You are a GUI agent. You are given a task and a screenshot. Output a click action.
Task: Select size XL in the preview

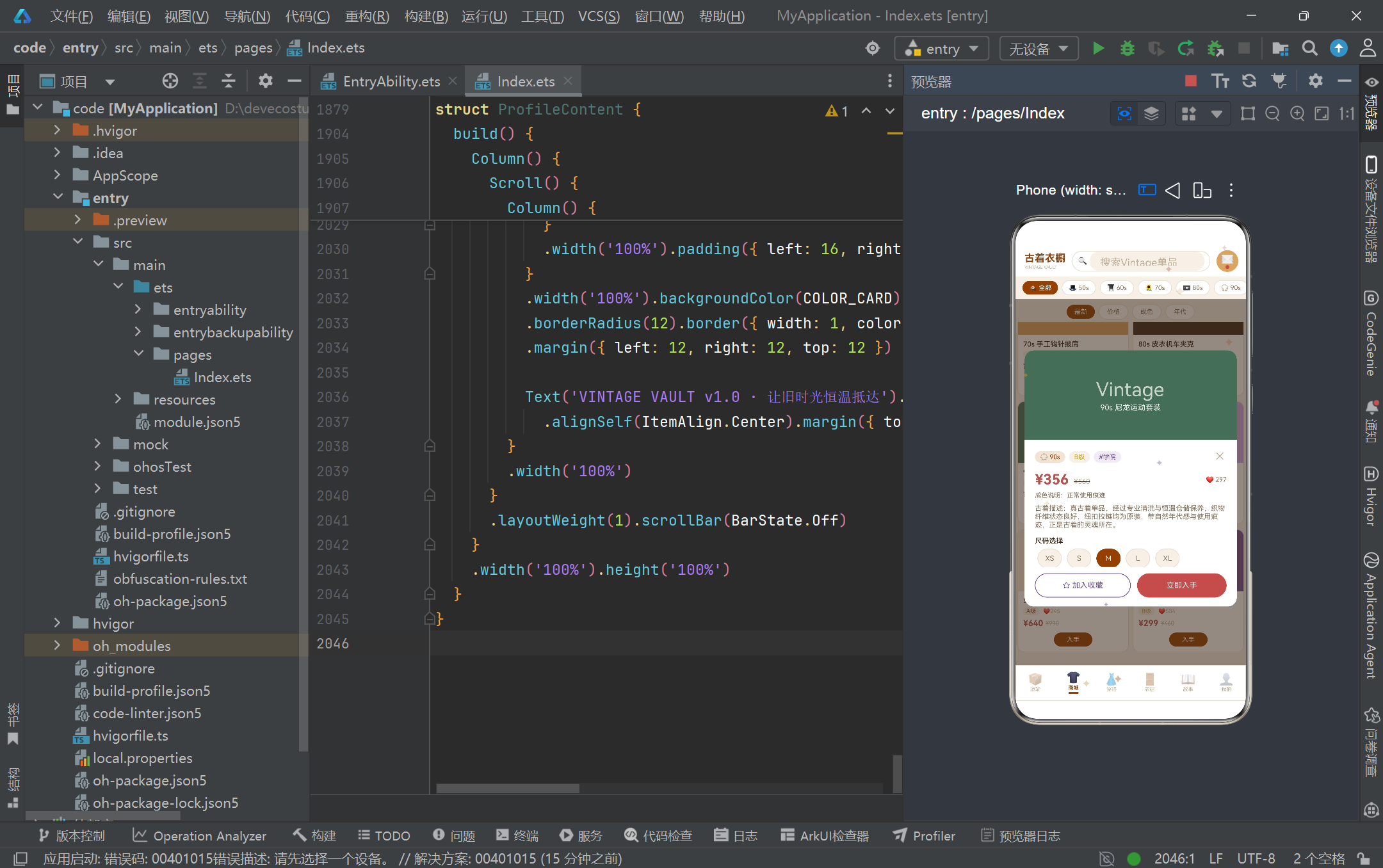click(x=1167, y=558)
